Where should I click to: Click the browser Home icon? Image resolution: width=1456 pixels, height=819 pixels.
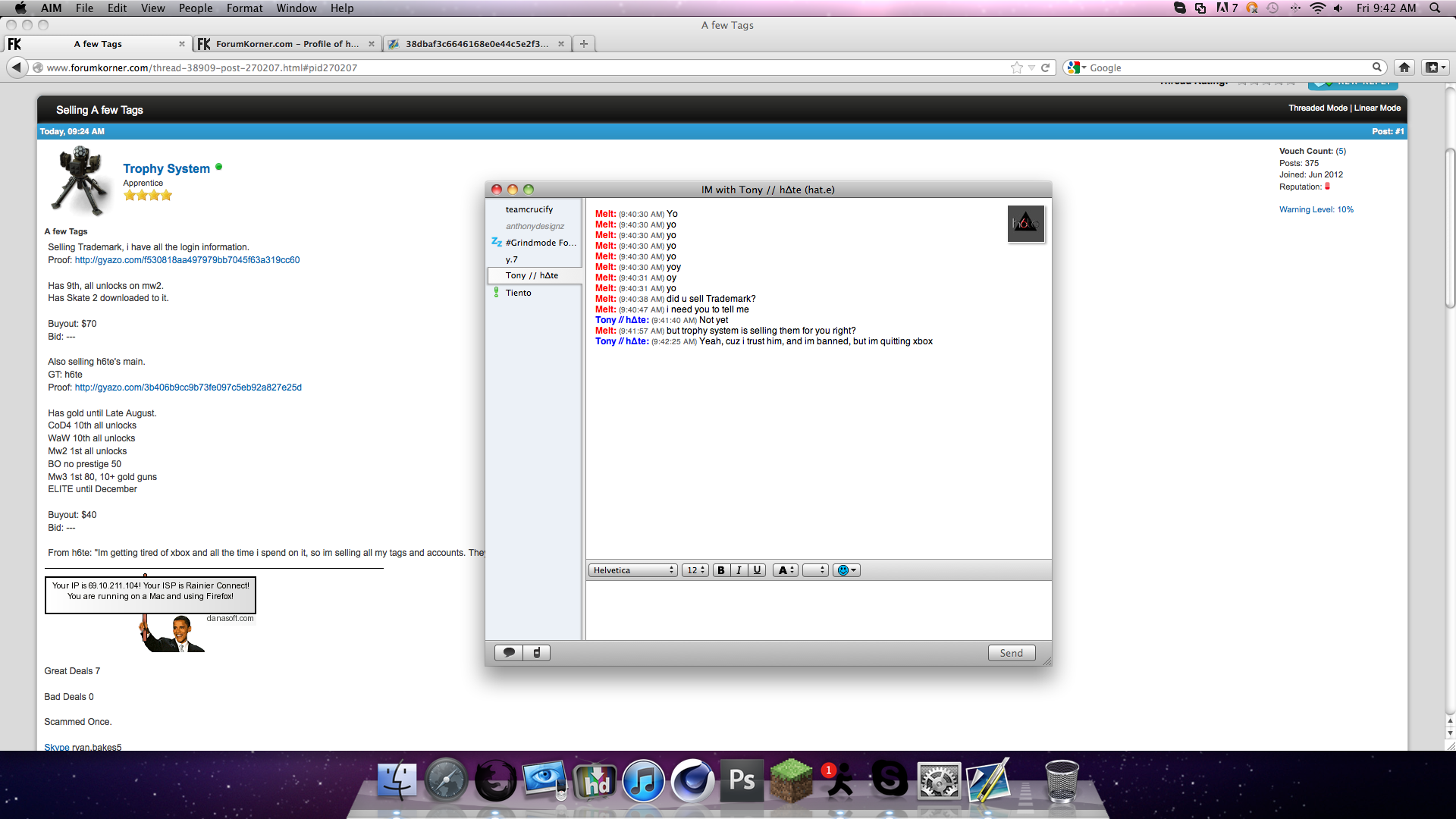pyautogui.click(x=1404, y=67)
